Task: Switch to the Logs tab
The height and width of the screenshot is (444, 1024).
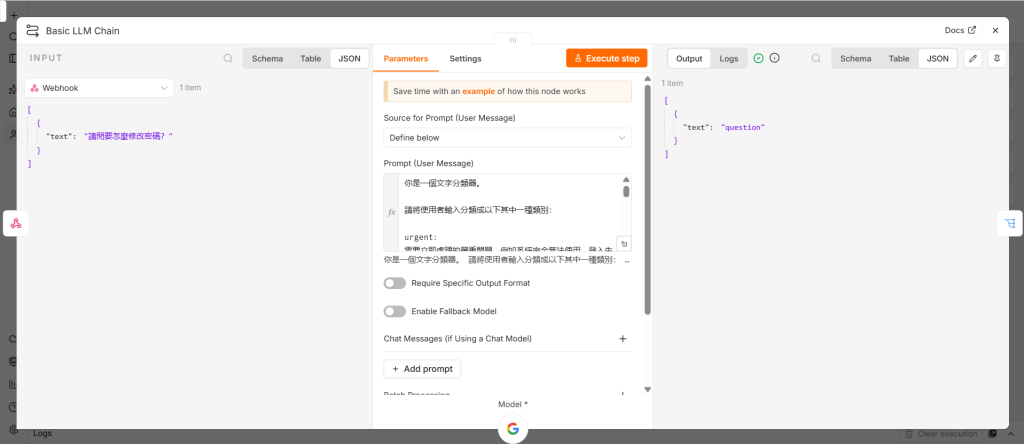Action: (729, 58)
